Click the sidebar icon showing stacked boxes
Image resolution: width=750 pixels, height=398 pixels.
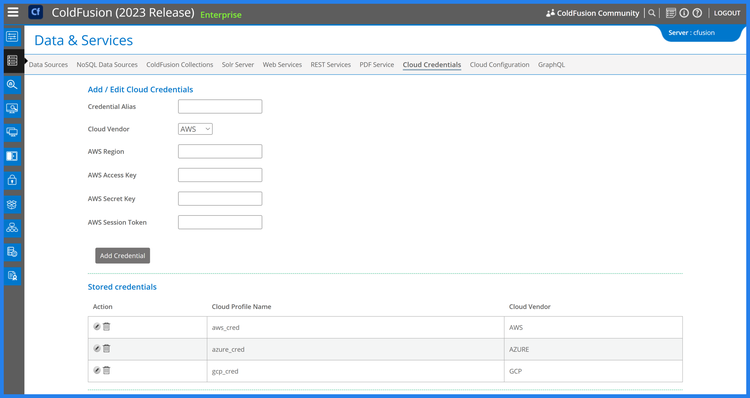(12, 204)
